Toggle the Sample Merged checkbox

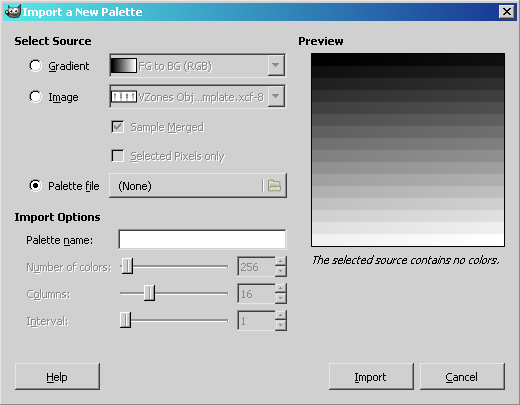pyautogui.click(x=118, y=127)
